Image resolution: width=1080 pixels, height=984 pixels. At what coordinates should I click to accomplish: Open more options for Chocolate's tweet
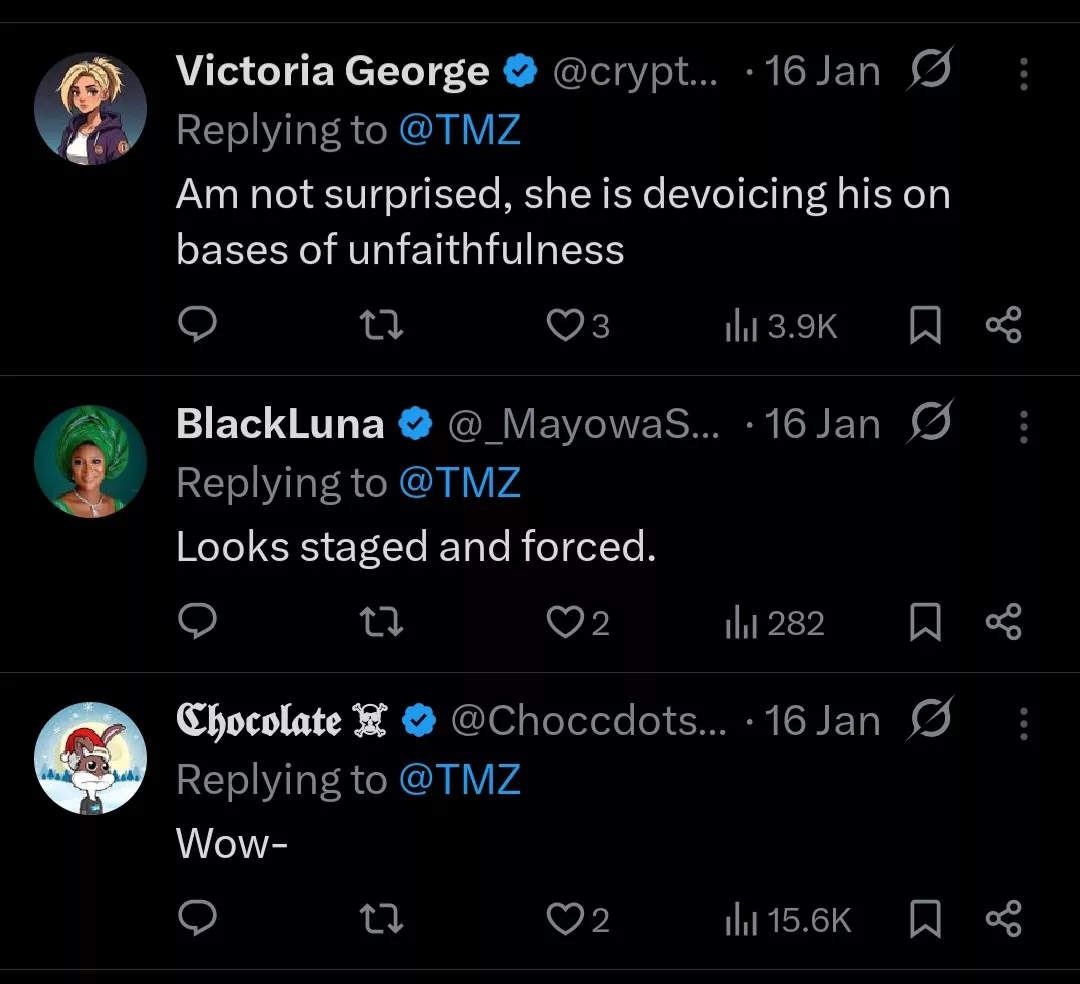pos(1023,721)
